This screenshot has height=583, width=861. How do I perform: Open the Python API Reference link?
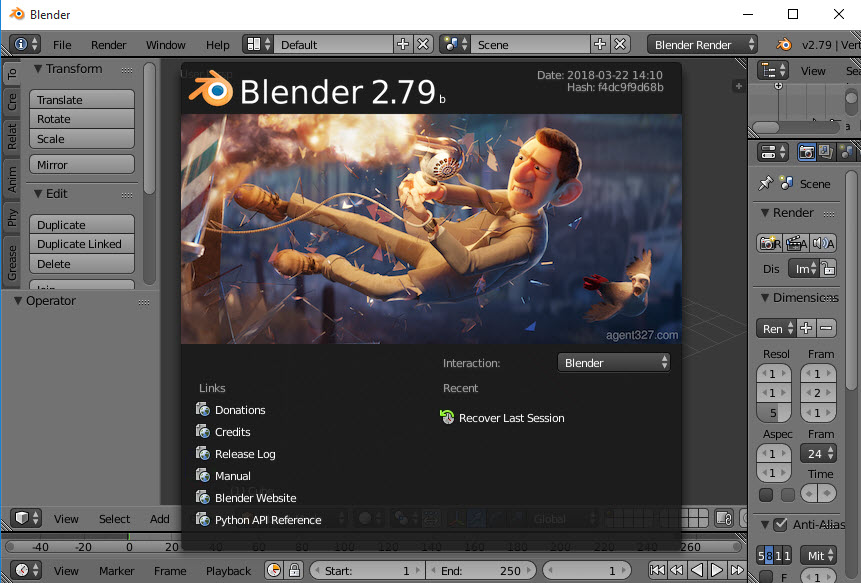[259, 519]
